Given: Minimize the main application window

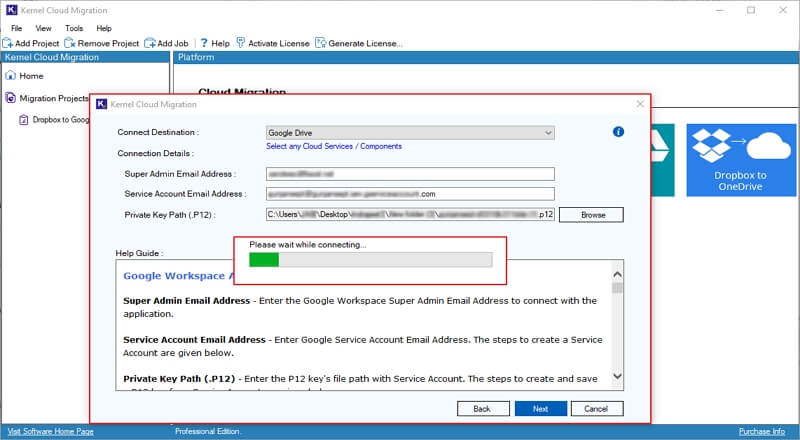Looking at the screenshot, I should point(720,10).
